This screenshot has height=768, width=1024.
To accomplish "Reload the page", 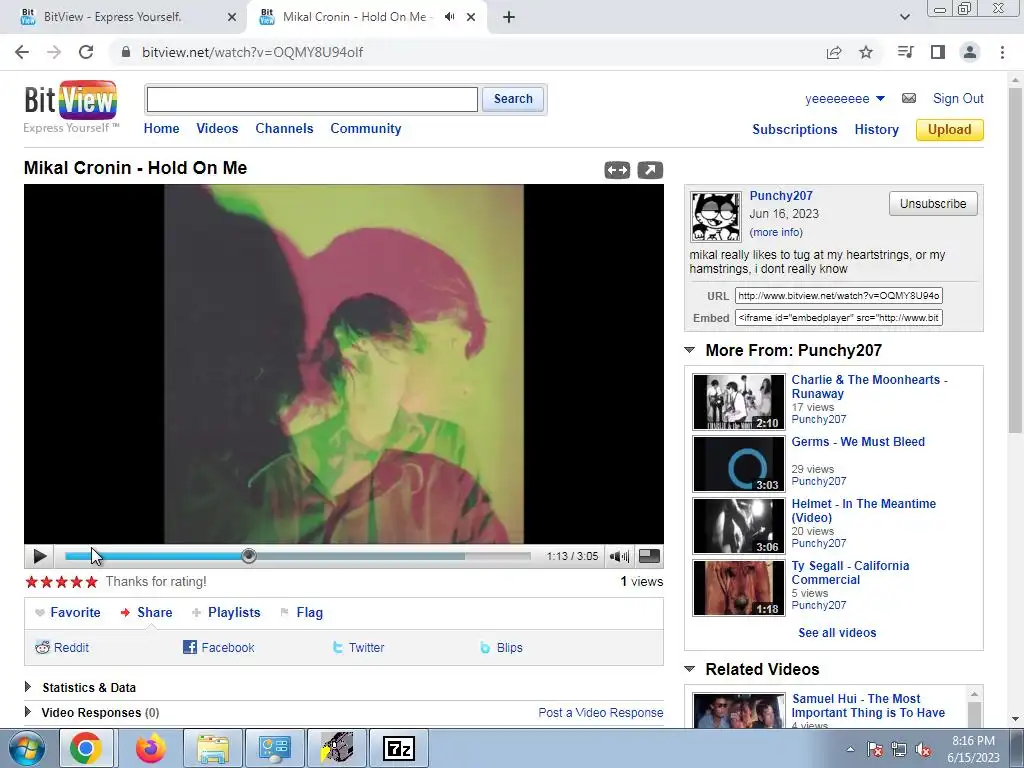I will 86,52.
